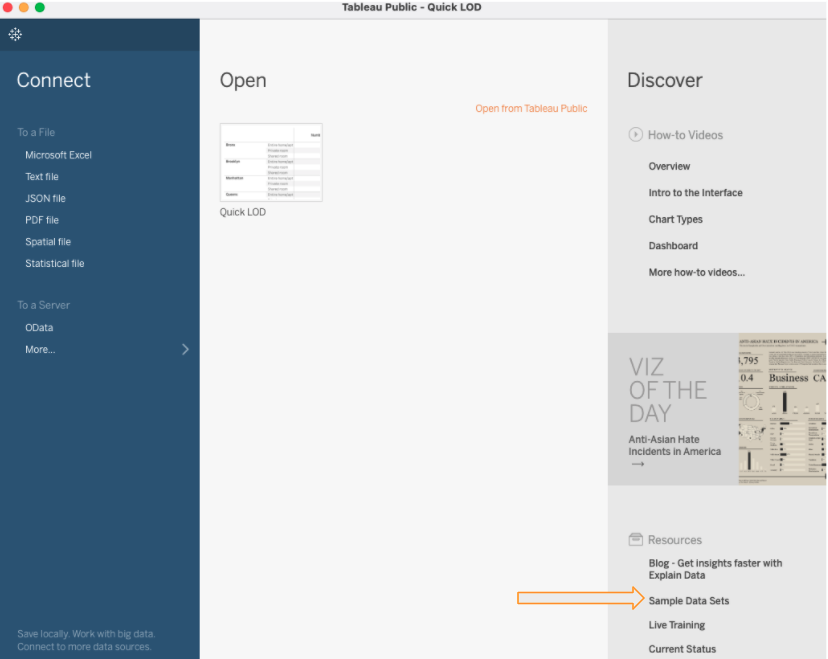Connect to OData server
Screen dimensions: 828x659
point(39,328)
